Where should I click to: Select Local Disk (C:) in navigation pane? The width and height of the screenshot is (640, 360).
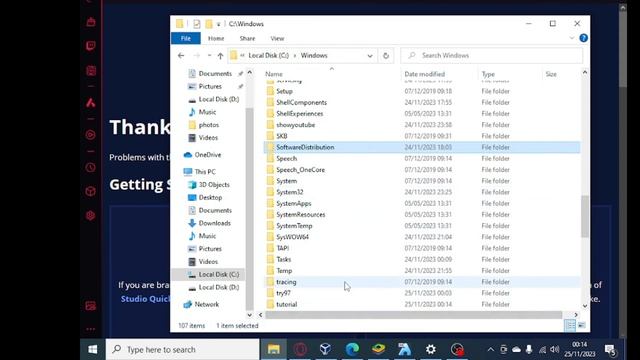218,275
